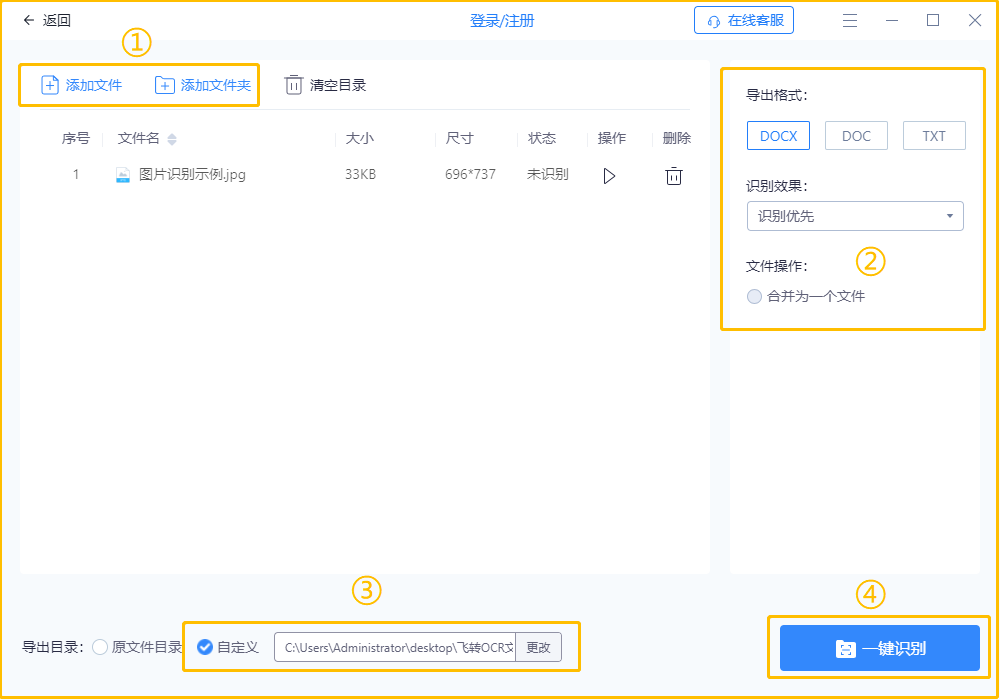Click 添加文件 add file button

pyautogui.click(x=82, y=85)
